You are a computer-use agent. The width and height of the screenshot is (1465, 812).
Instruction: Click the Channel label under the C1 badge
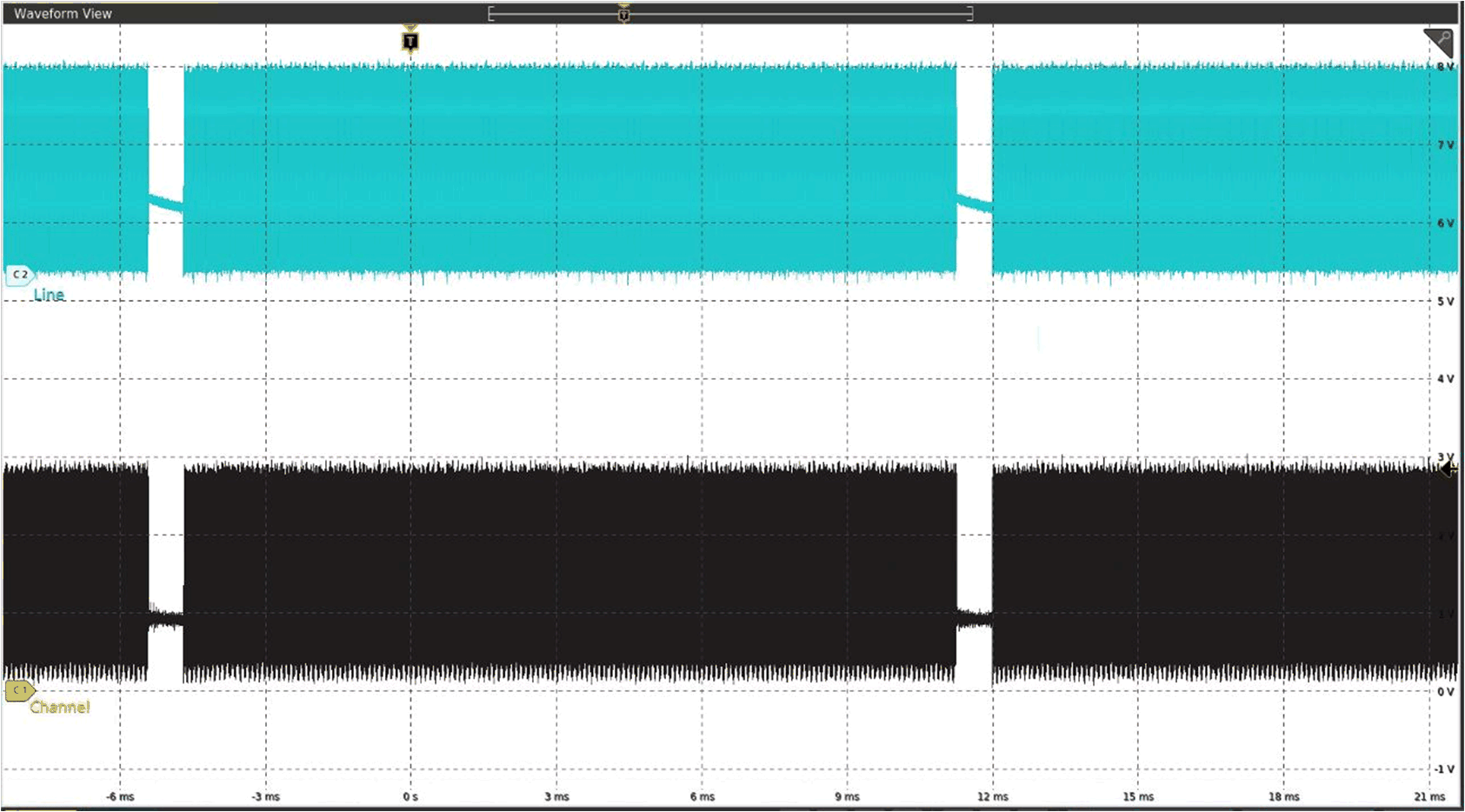point(60,707)
